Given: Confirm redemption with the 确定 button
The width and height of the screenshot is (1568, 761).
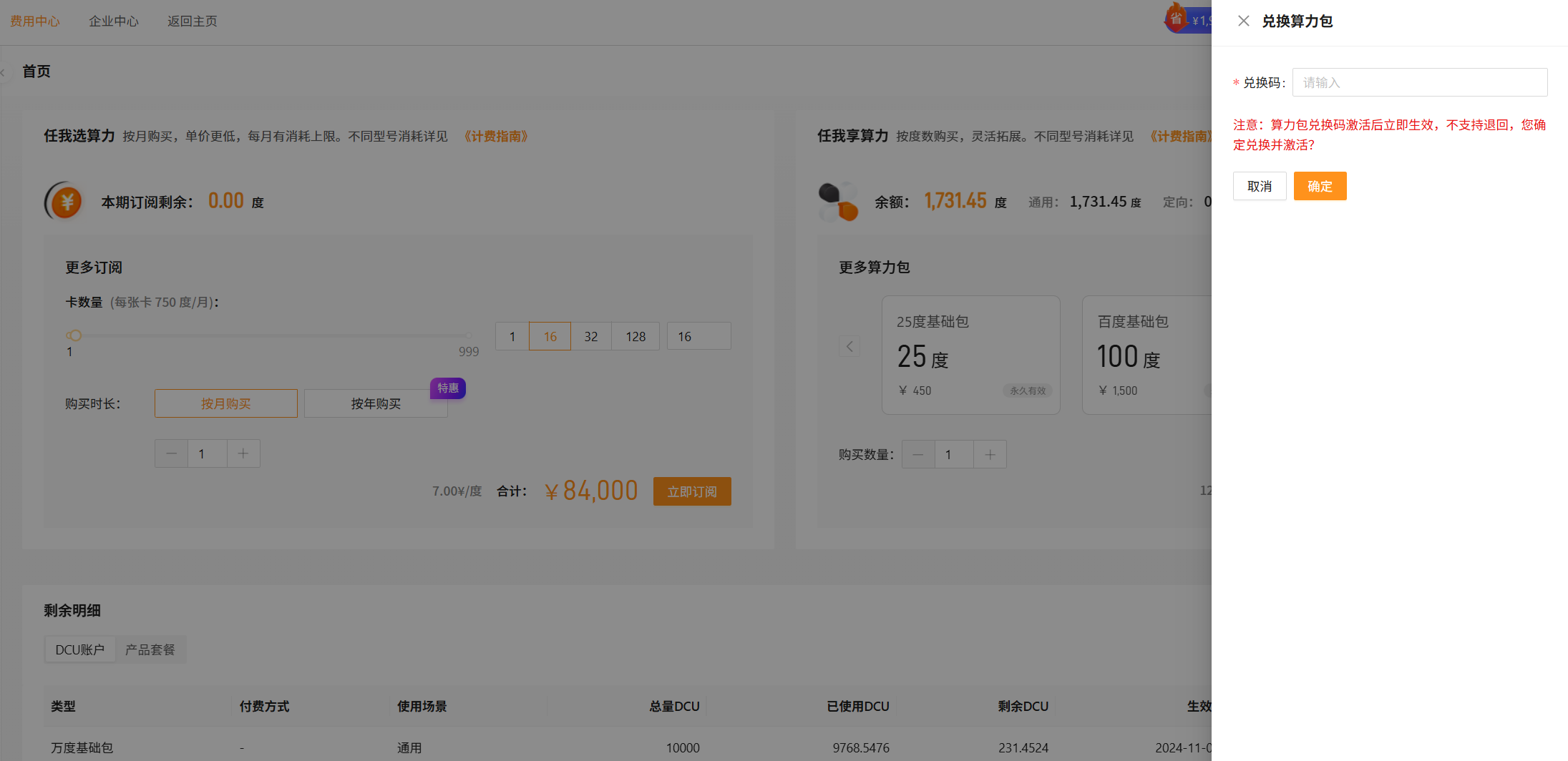Looking at the screenshot, I should (1320, 186).
